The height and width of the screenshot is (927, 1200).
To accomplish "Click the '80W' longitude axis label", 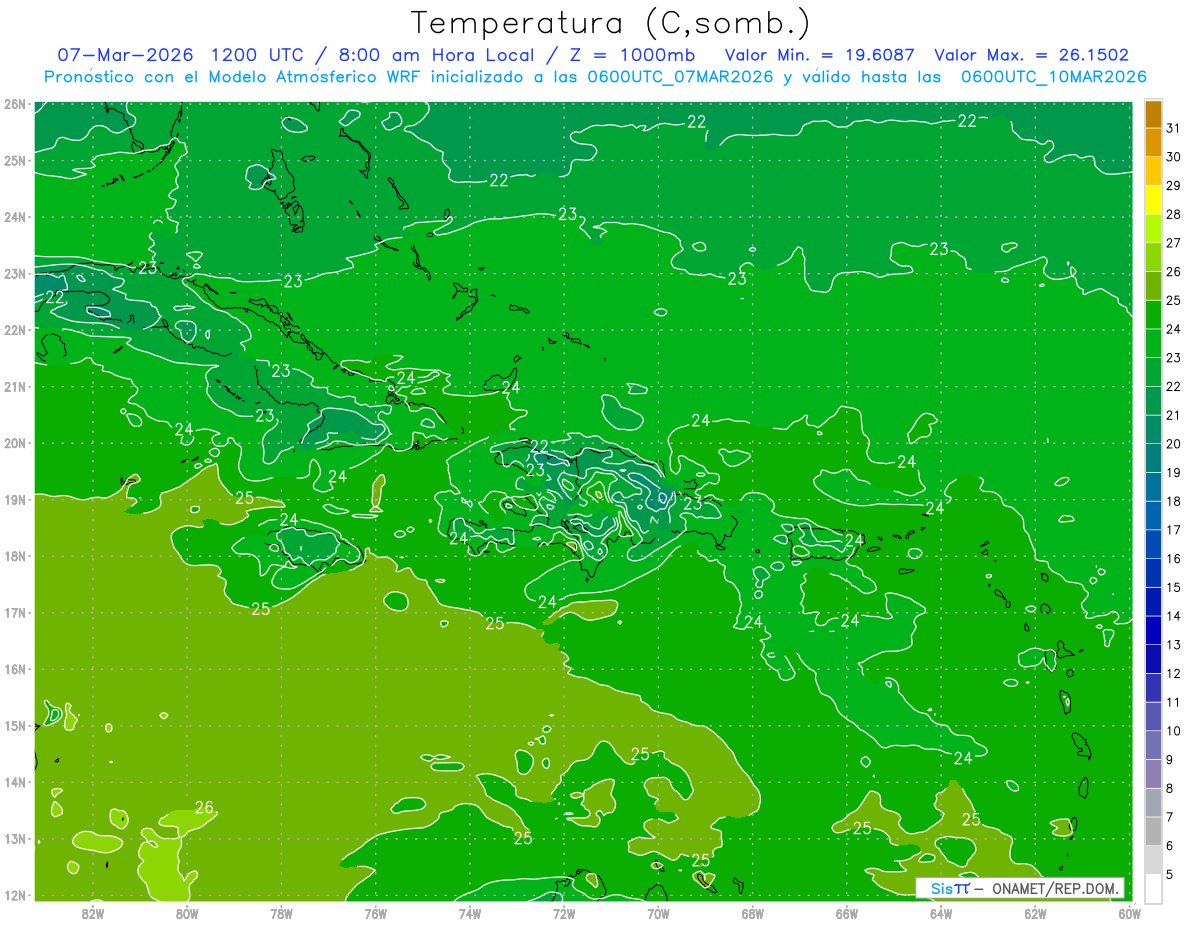I will tap(187, 913).
